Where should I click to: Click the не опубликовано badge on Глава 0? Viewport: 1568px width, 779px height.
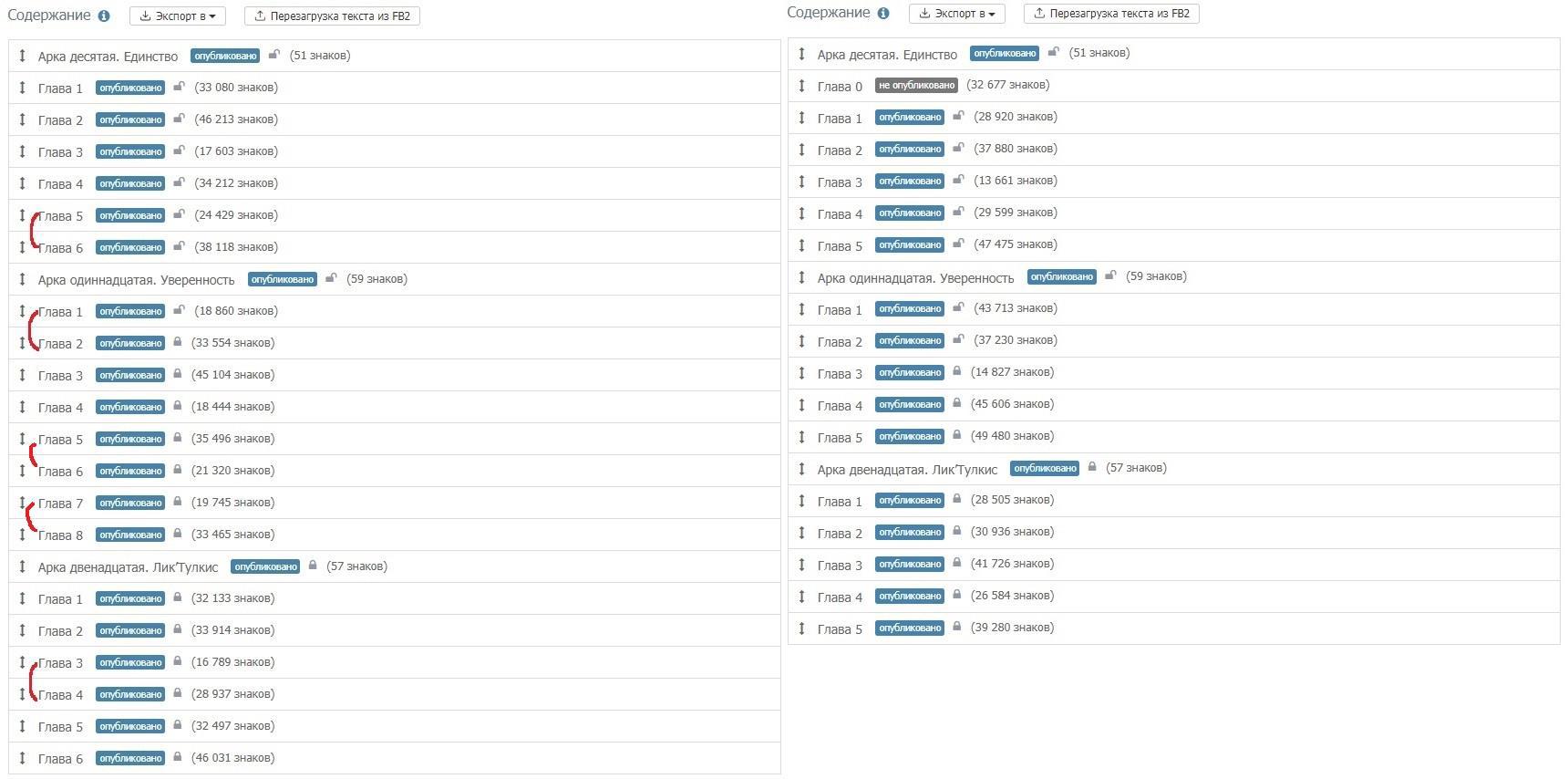pos(916,85)
